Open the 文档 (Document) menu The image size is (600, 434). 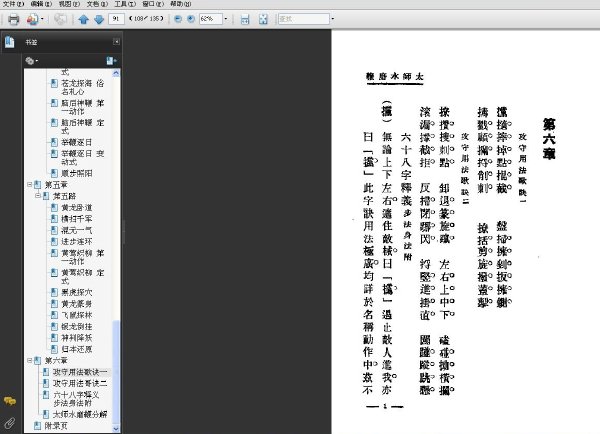coord(97,4)
